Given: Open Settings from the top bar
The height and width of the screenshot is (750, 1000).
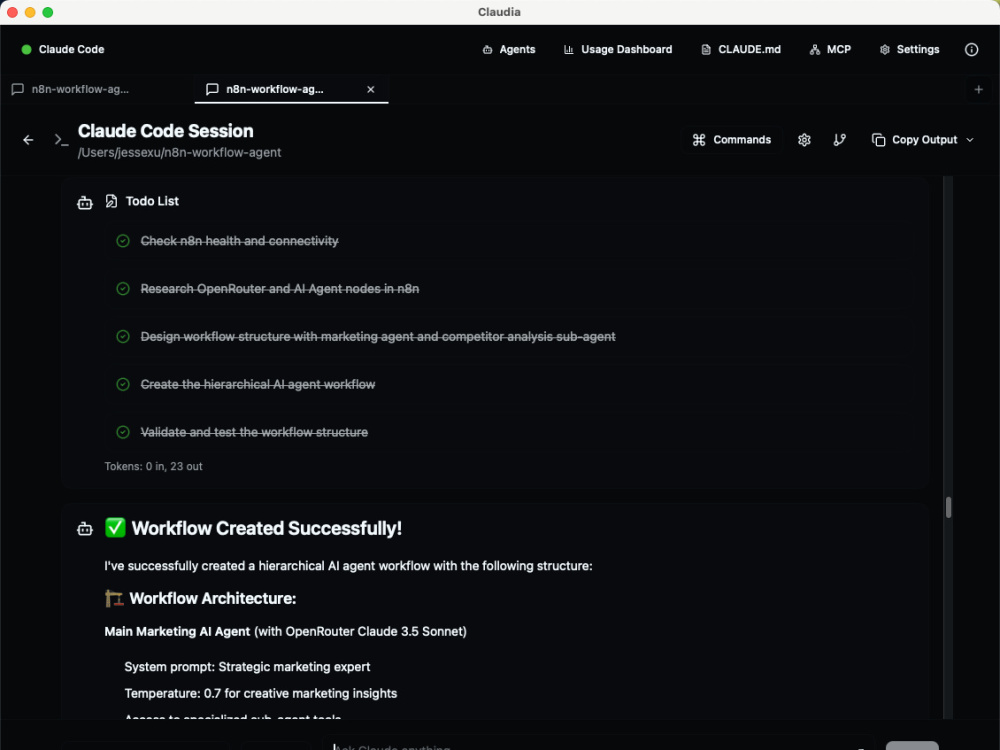Looking at the screenshot, I should [x=909, y=49].
